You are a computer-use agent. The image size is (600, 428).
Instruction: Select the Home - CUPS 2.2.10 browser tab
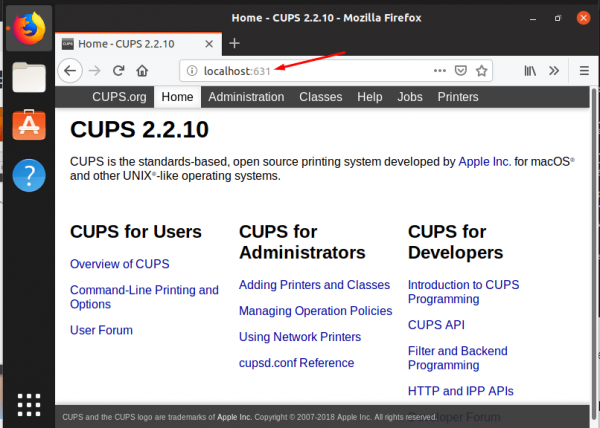tap(139, 44)
